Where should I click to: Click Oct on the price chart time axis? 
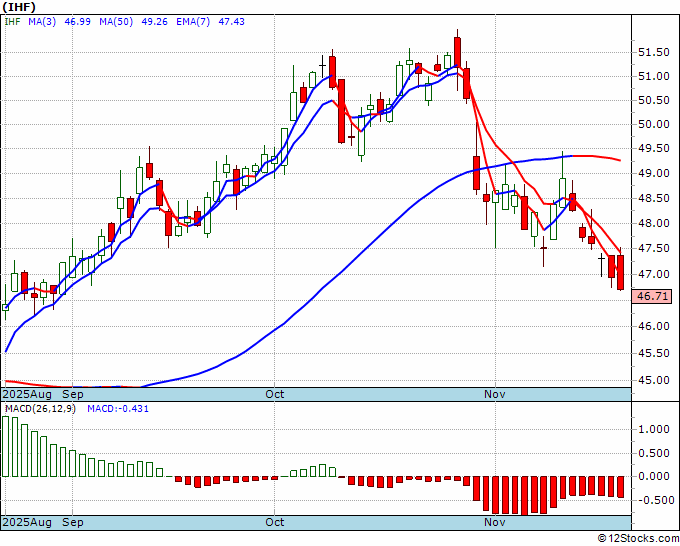tap(275, 394)
